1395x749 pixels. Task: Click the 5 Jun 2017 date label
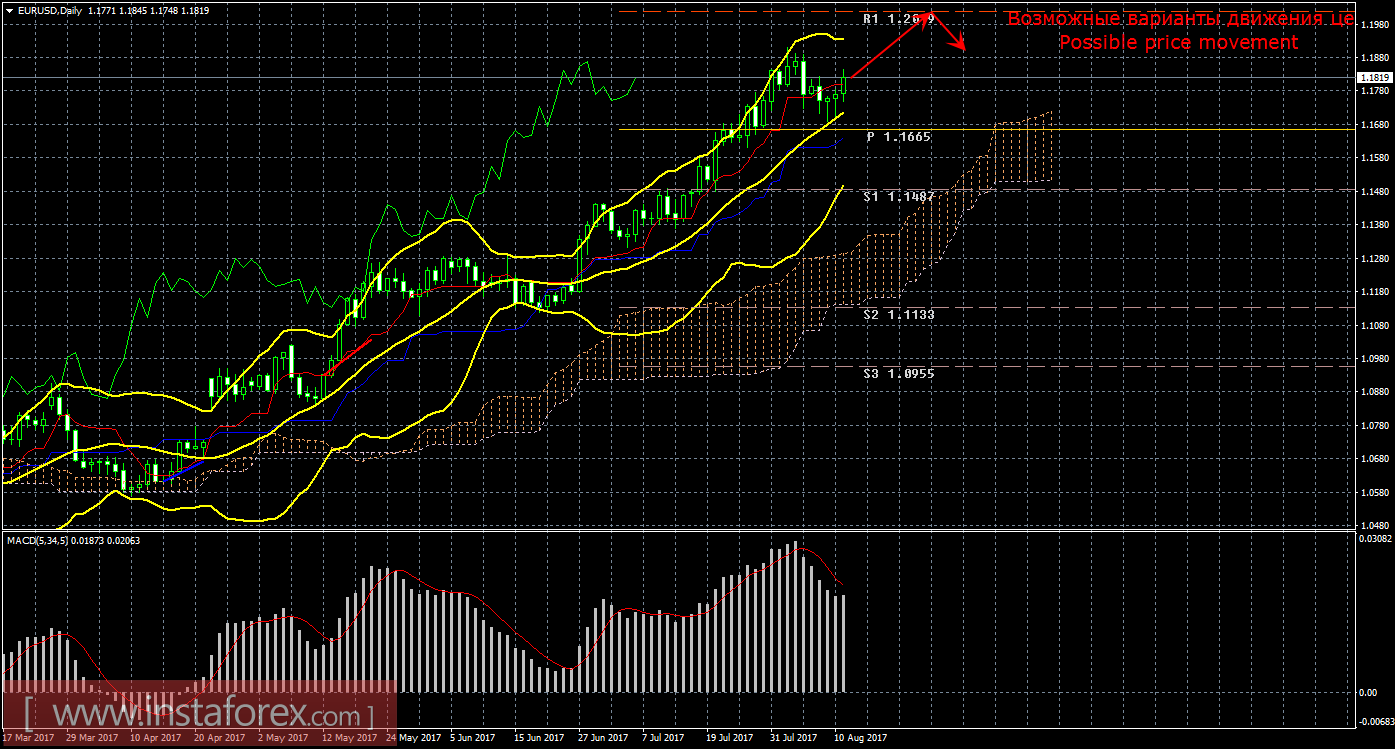[x=472, y=738]
